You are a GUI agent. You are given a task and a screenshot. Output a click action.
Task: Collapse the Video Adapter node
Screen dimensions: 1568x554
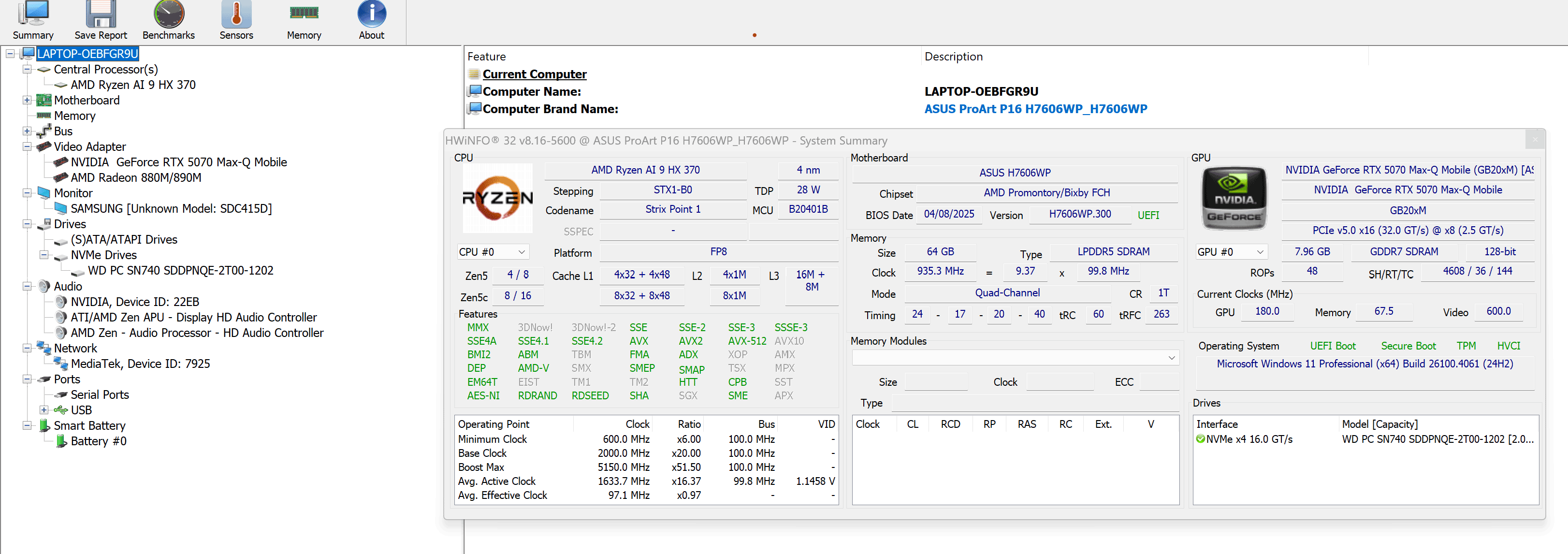pyautogui.click(x=27, y=147)
